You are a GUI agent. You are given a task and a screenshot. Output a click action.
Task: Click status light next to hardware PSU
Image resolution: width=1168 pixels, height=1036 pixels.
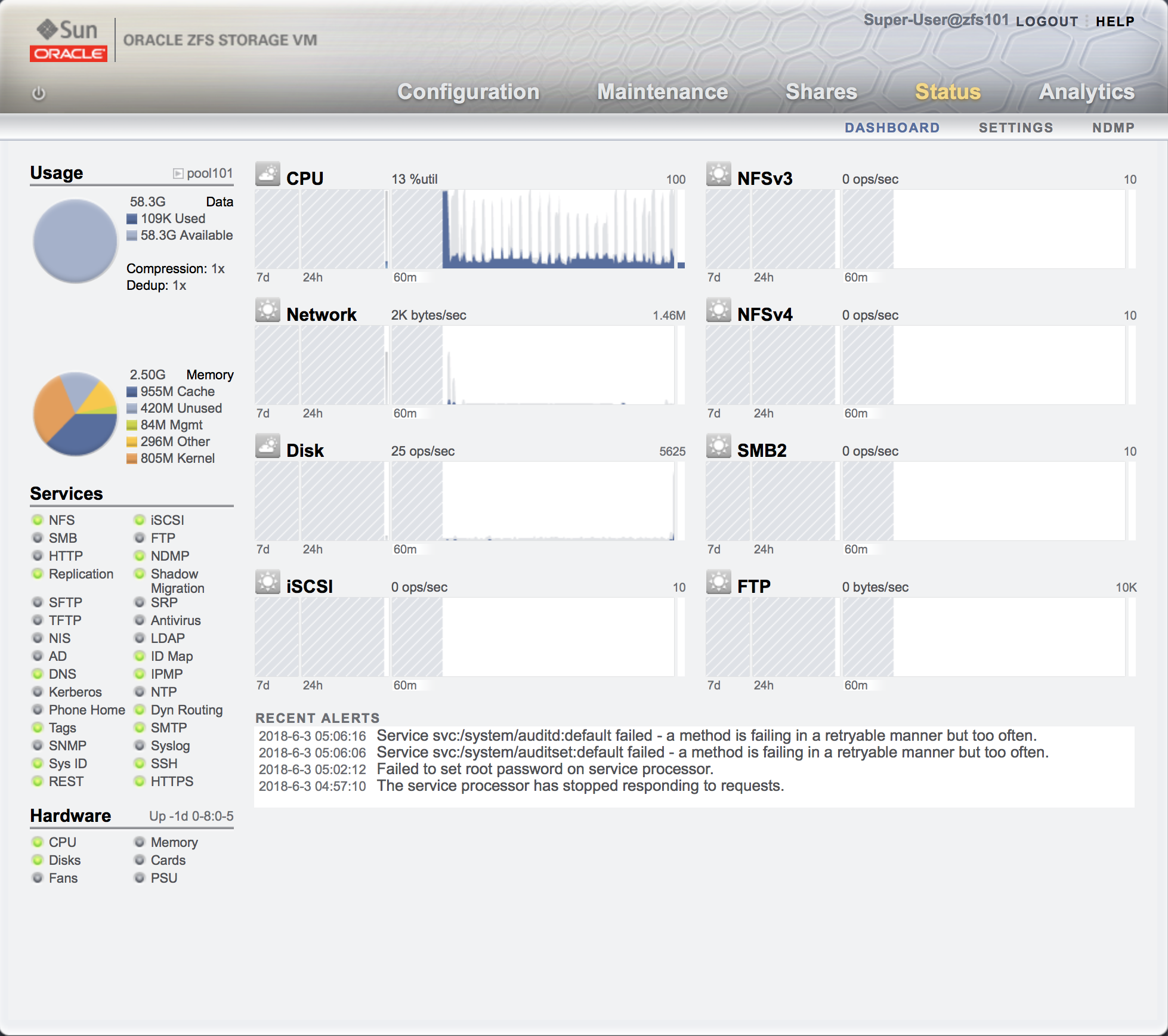click(x=140, y=878)
